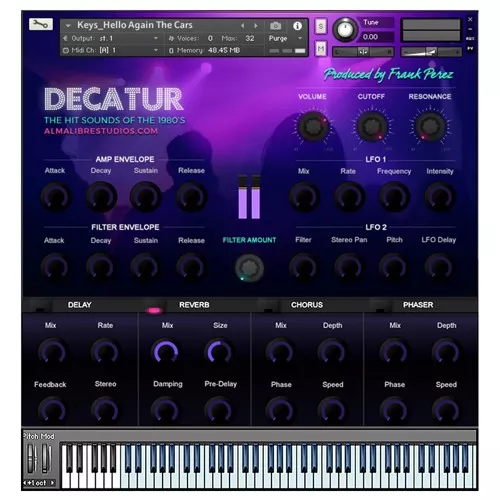Click the Chorus Phase knob
Viewport: 500px width, 500px height.
[280, 411]
